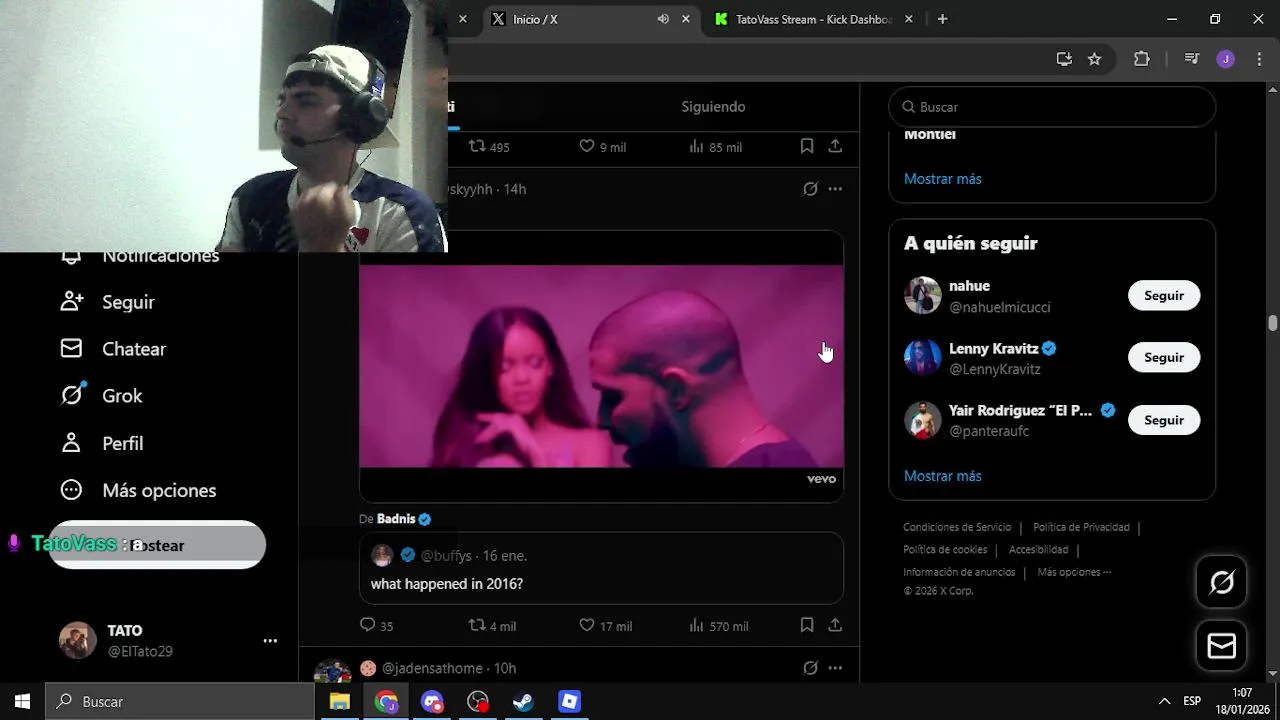Follow Lenny Kravitz with Seguir button
This screenshot has height=720, width=1280.
[x=1164, y=358]
